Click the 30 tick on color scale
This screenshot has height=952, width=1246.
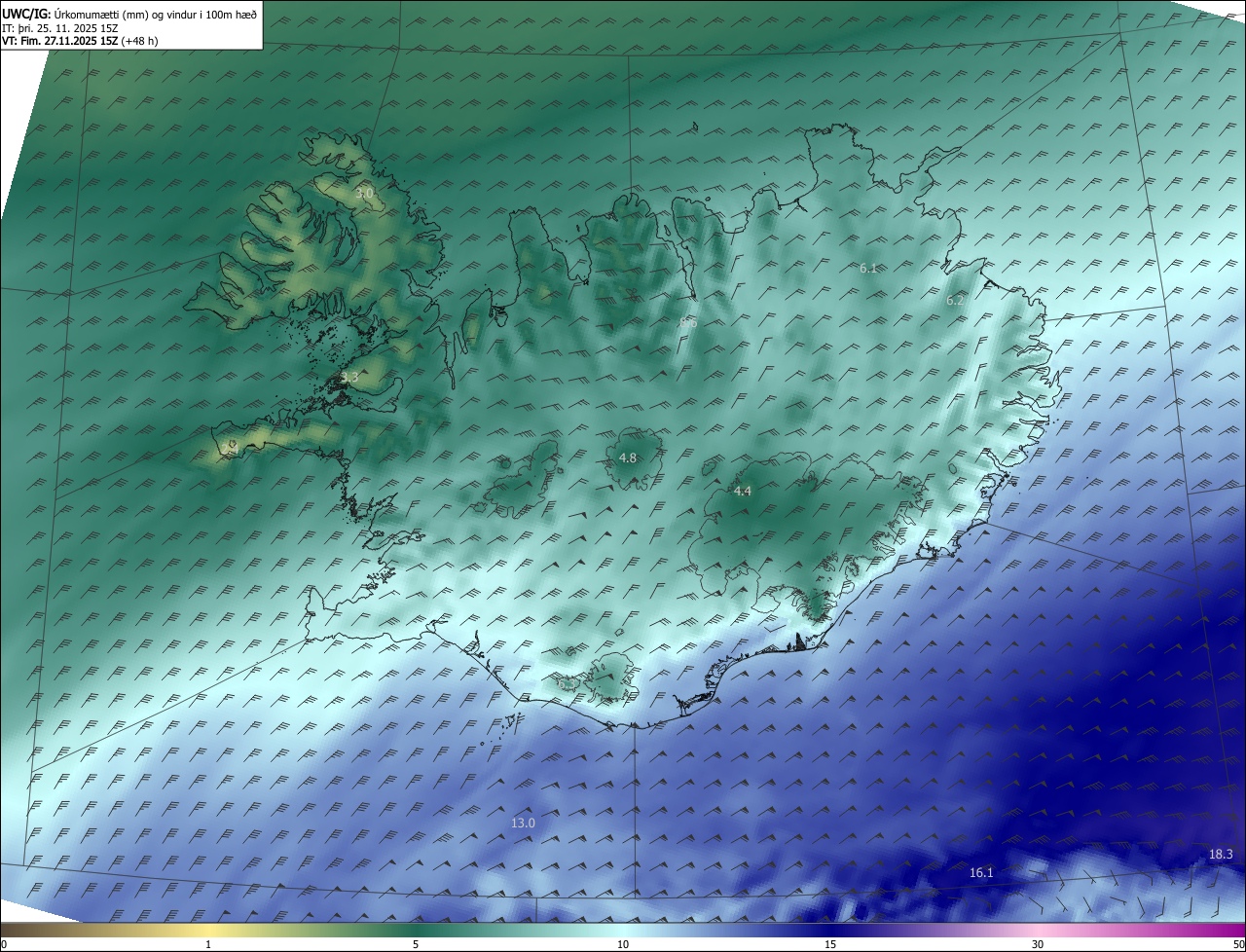pyautogui.click(x=1038, y=944)
